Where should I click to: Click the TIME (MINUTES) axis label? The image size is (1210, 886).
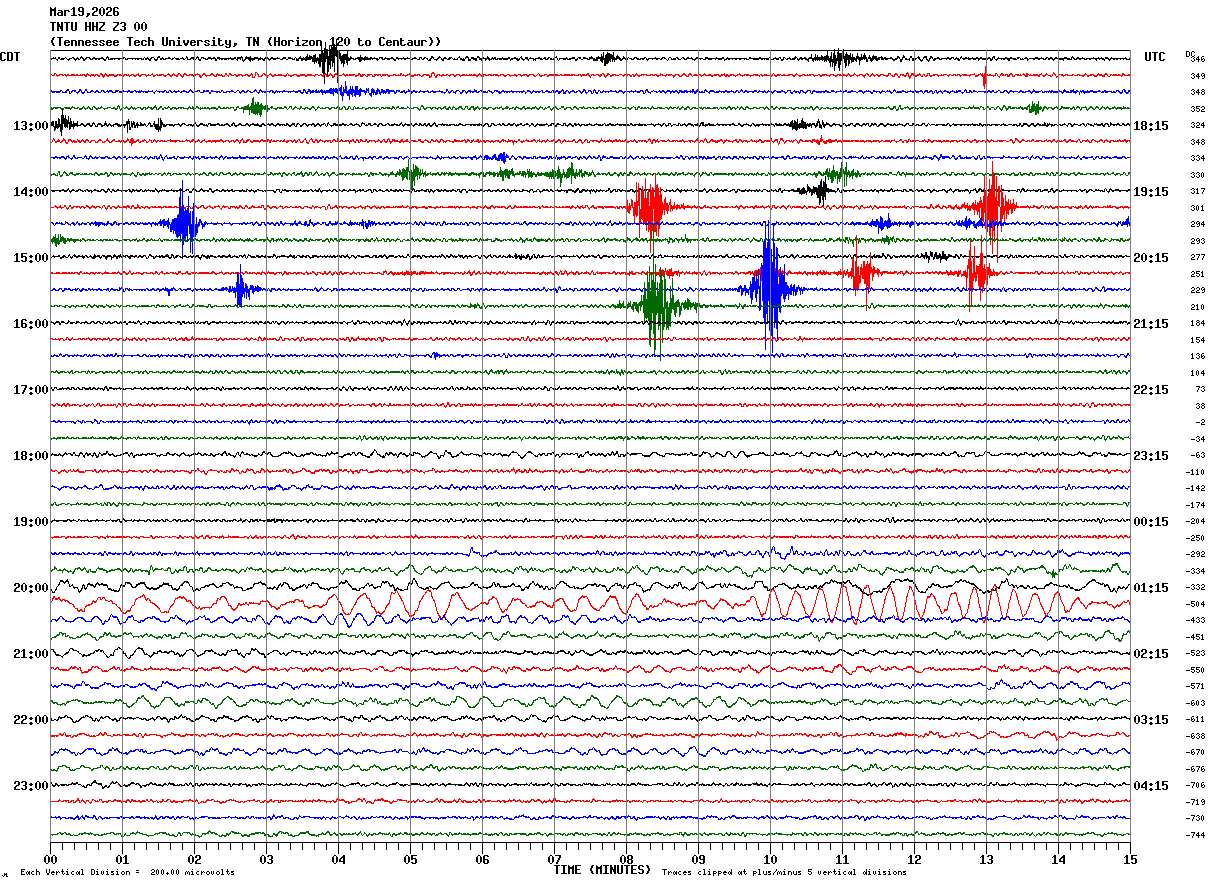[602, 870]
